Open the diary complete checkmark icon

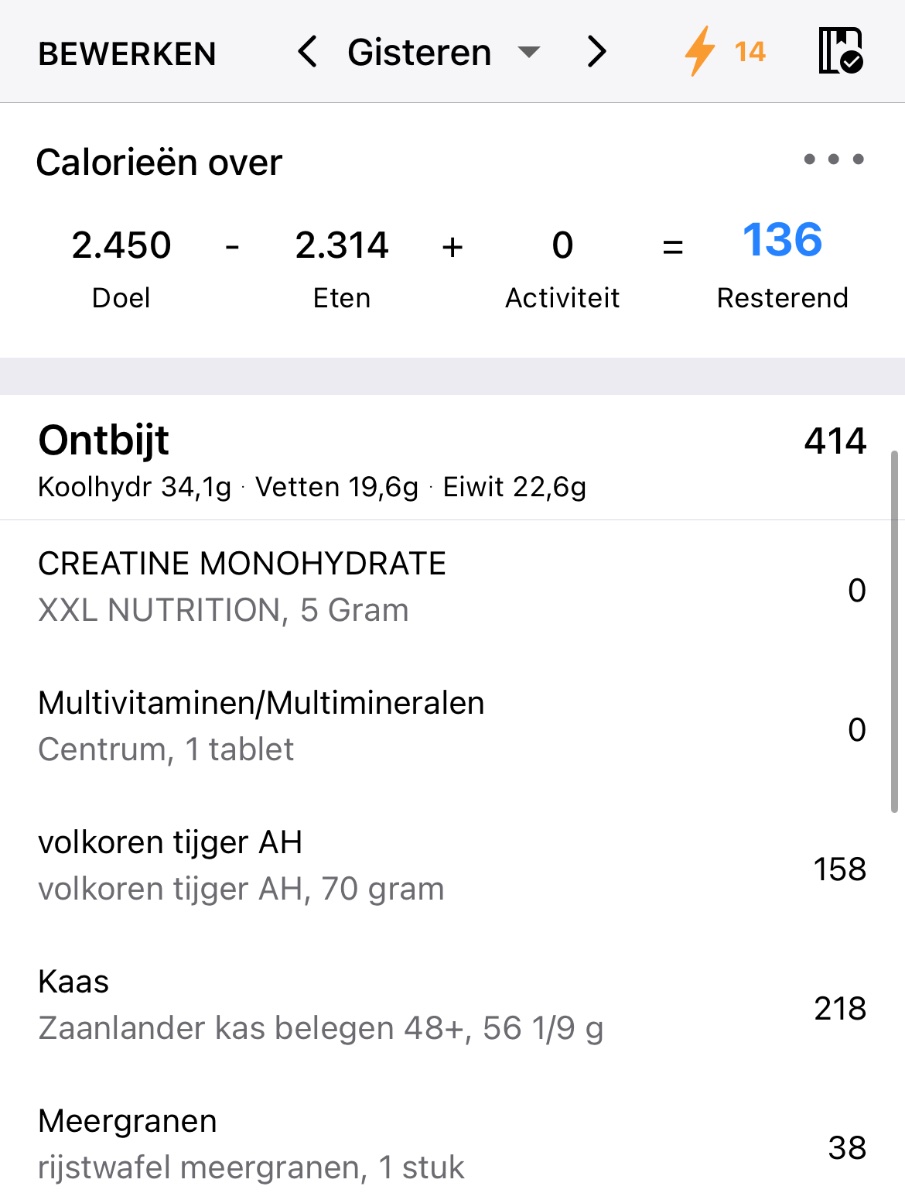[x=840, y=51]
